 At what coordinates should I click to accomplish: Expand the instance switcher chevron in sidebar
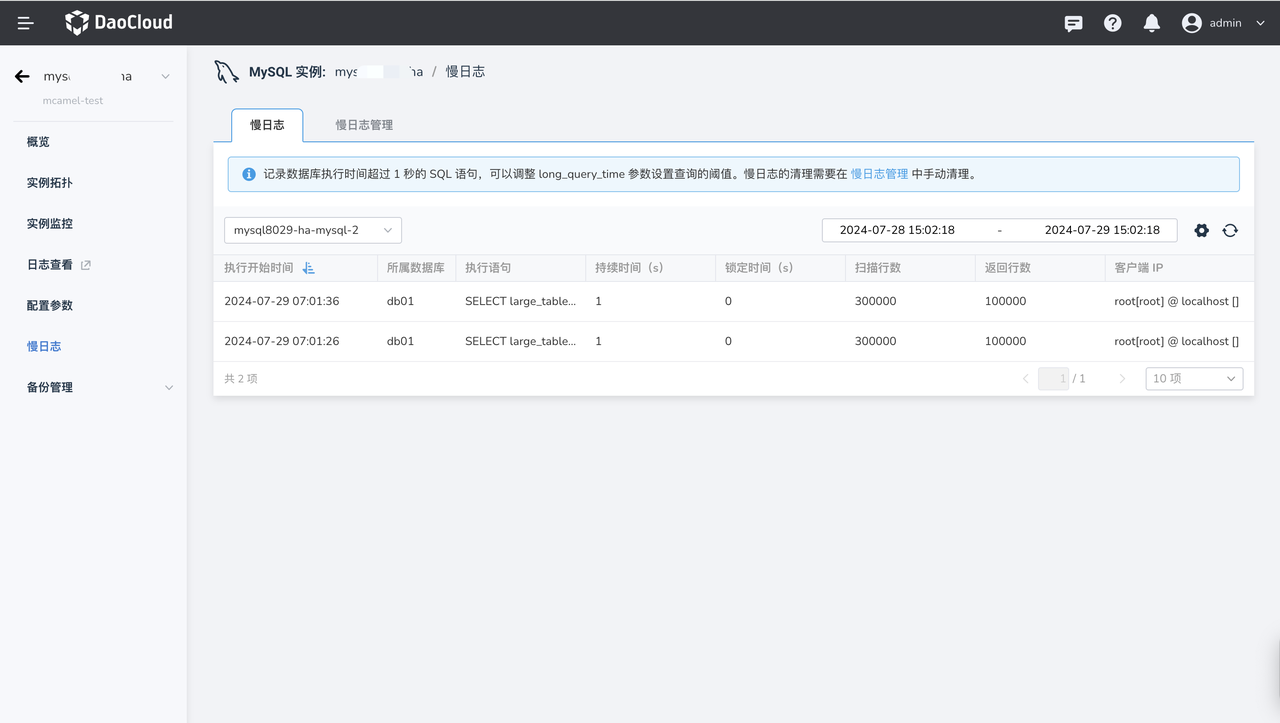click(166, 76)
